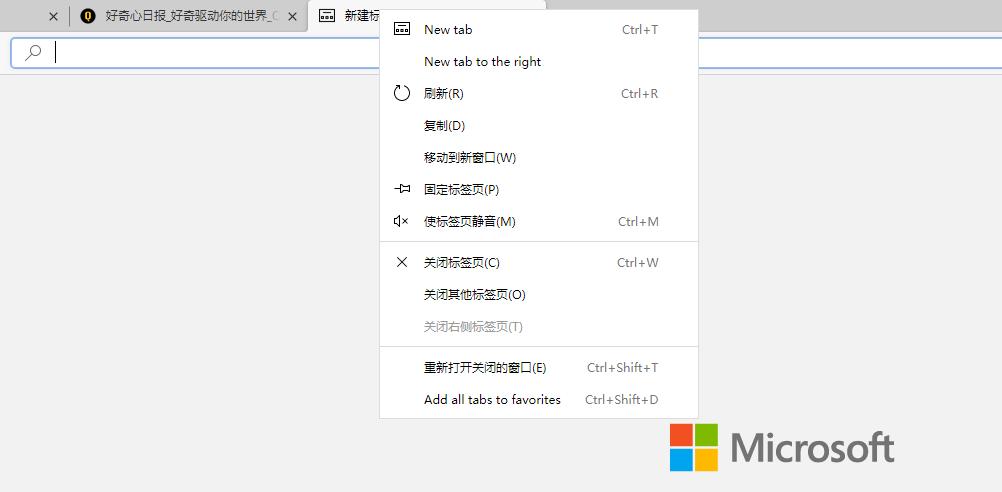Mute tab via 使标签页静音(M)
Screen dimensions: 1002x492
click(539, 221)
